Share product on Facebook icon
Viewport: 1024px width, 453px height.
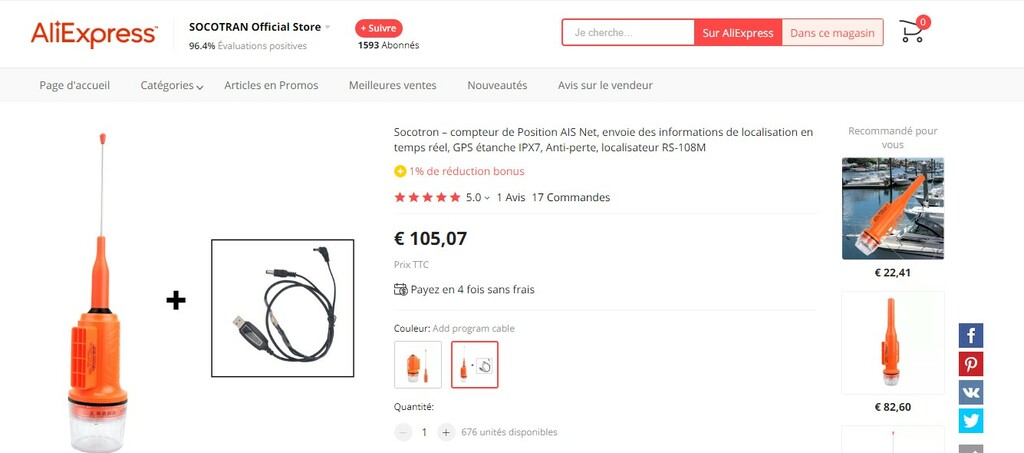click(x=970, y=336)
